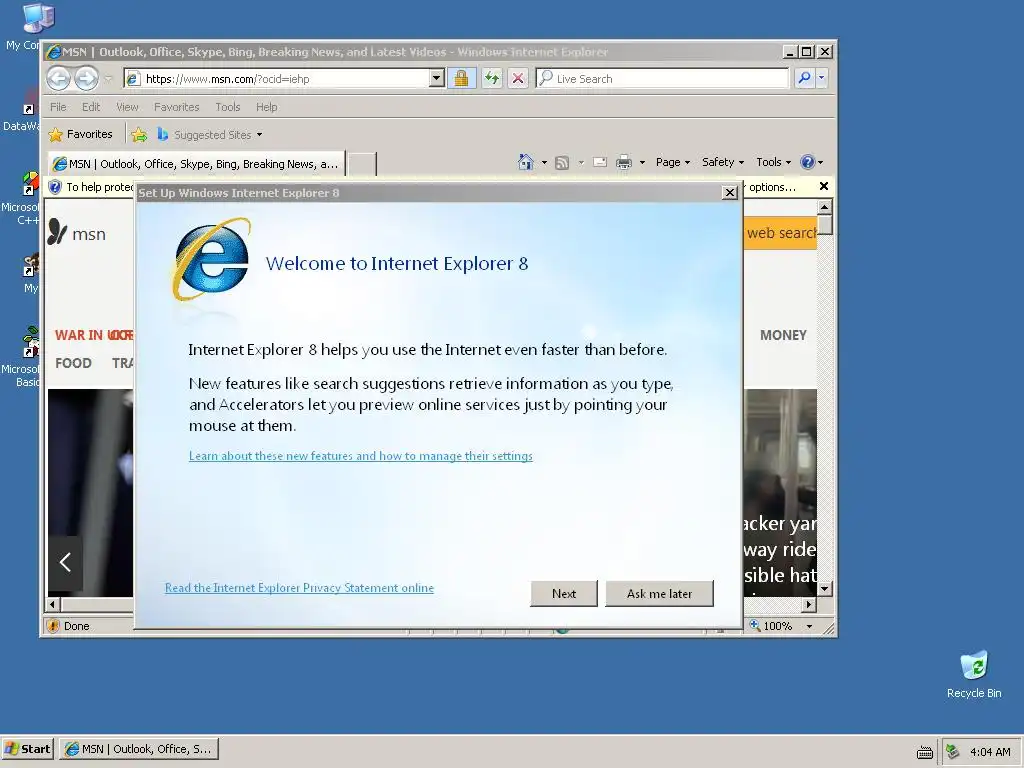Click vertical scrollbar down arrow
The height and width of the screenshot is (768, 1024).
coord(825,588)
